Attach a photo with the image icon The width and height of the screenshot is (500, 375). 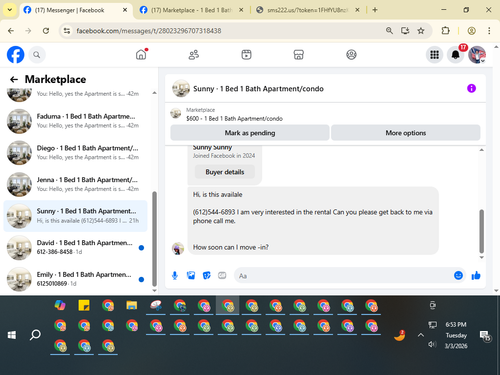pos(191,275)
